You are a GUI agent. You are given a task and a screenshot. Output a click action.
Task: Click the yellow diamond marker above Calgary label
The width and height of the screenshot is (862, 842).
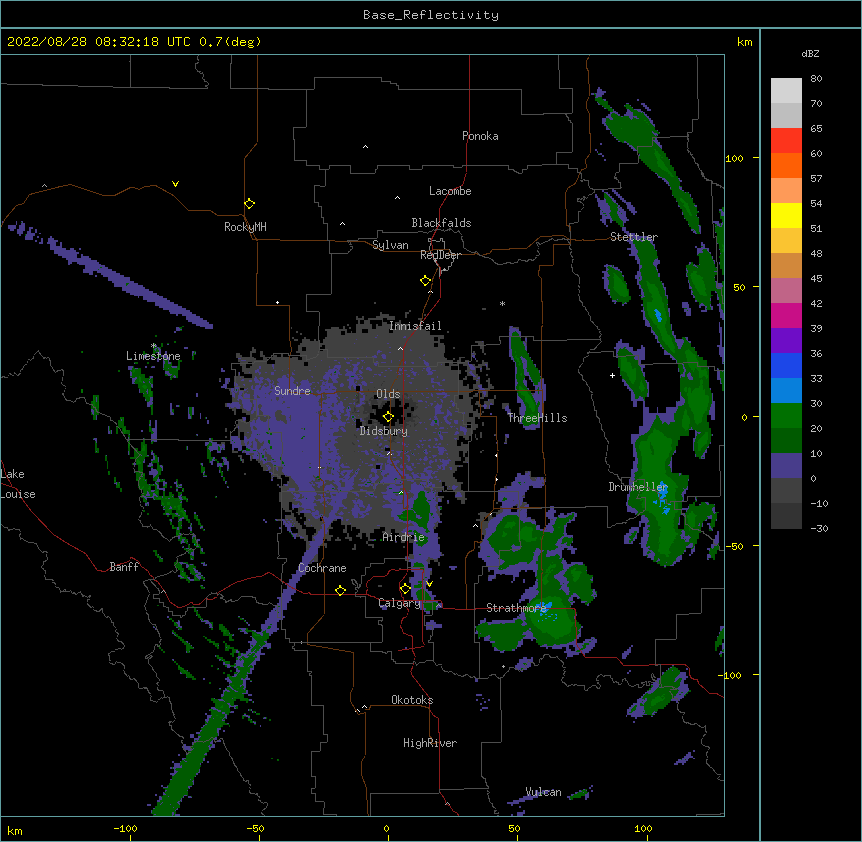pos(405,589)
